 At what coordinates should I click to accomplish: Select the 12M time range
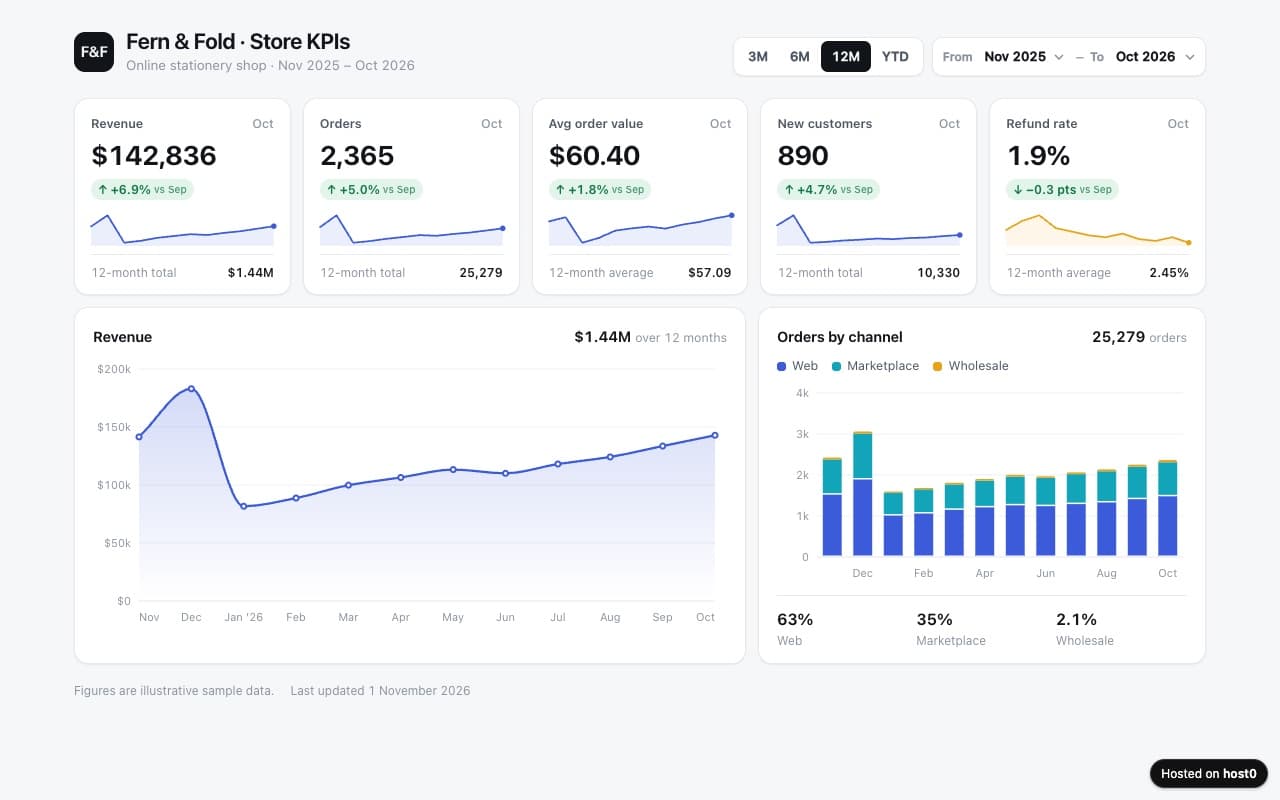846,57
